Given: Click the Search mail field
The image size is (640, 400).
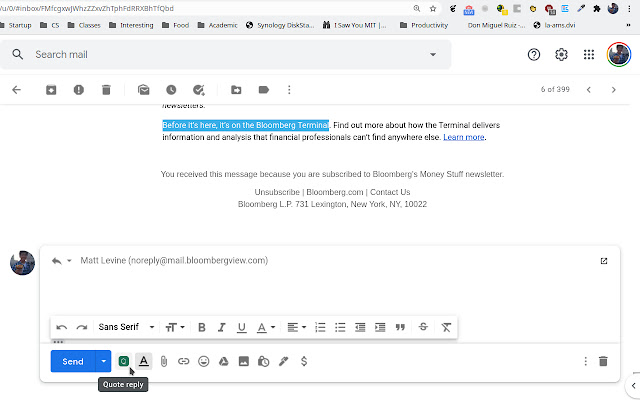Looking at the screenshot, I should click(x=230, y=55).
